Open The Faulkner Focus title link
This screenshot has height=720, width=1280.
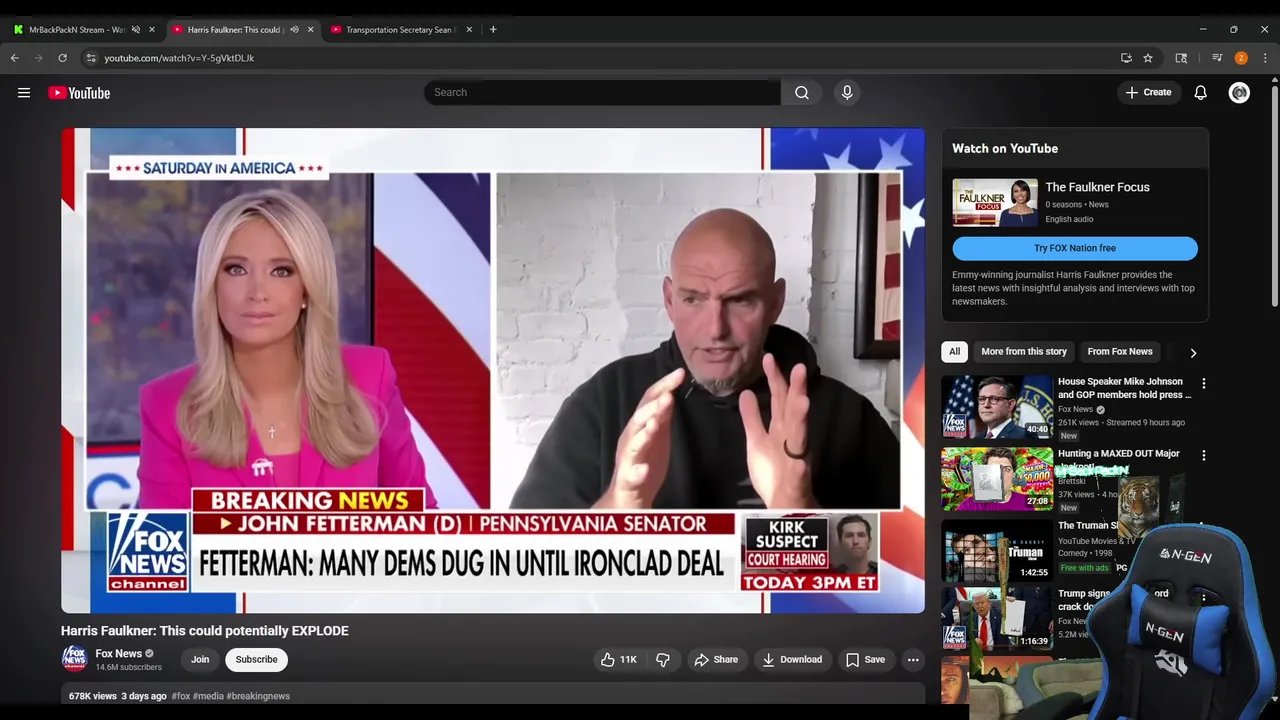(1097, 187)
